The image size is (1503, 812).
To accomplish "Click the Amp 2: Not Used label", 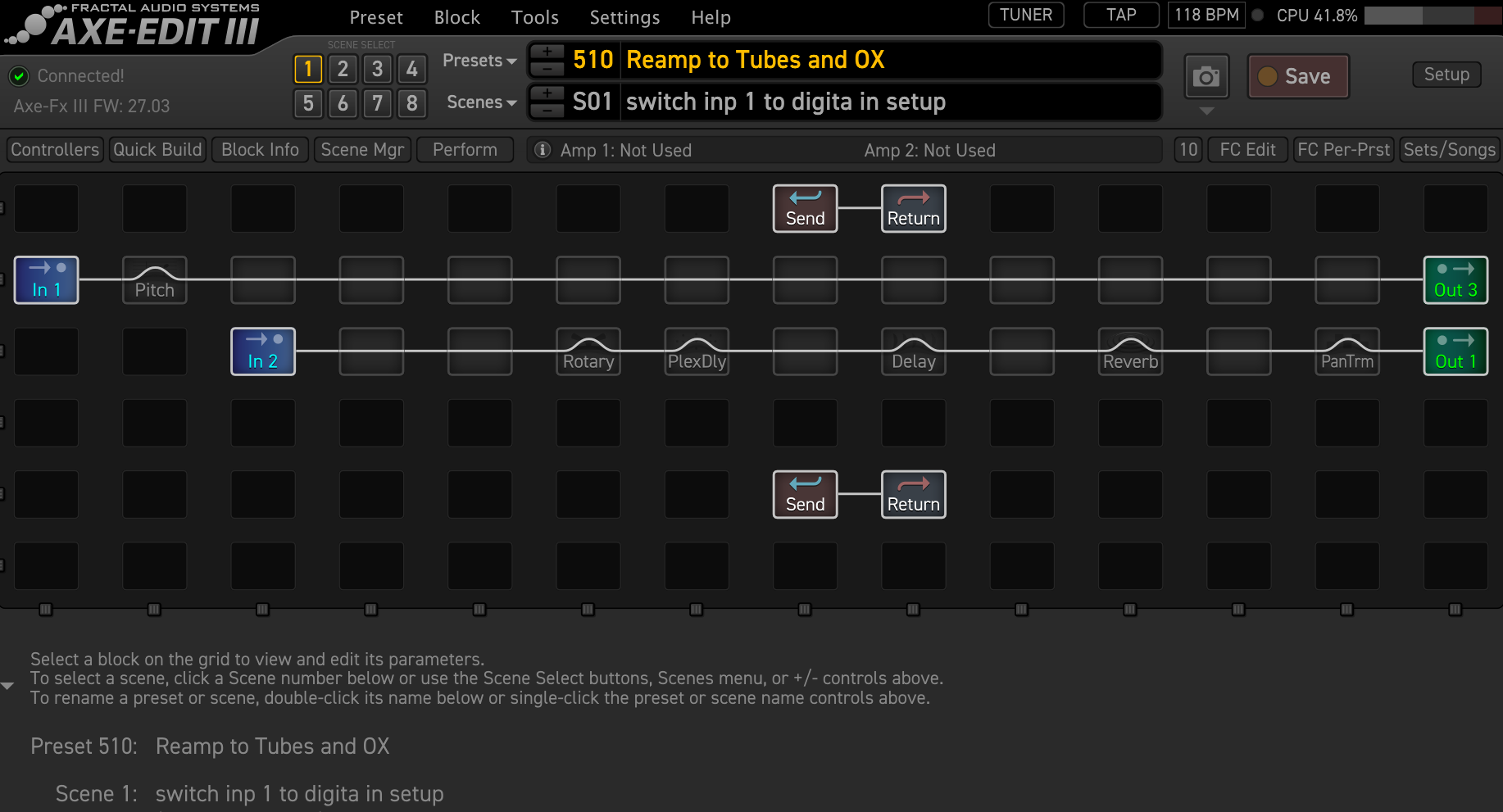I will [929, 151].
